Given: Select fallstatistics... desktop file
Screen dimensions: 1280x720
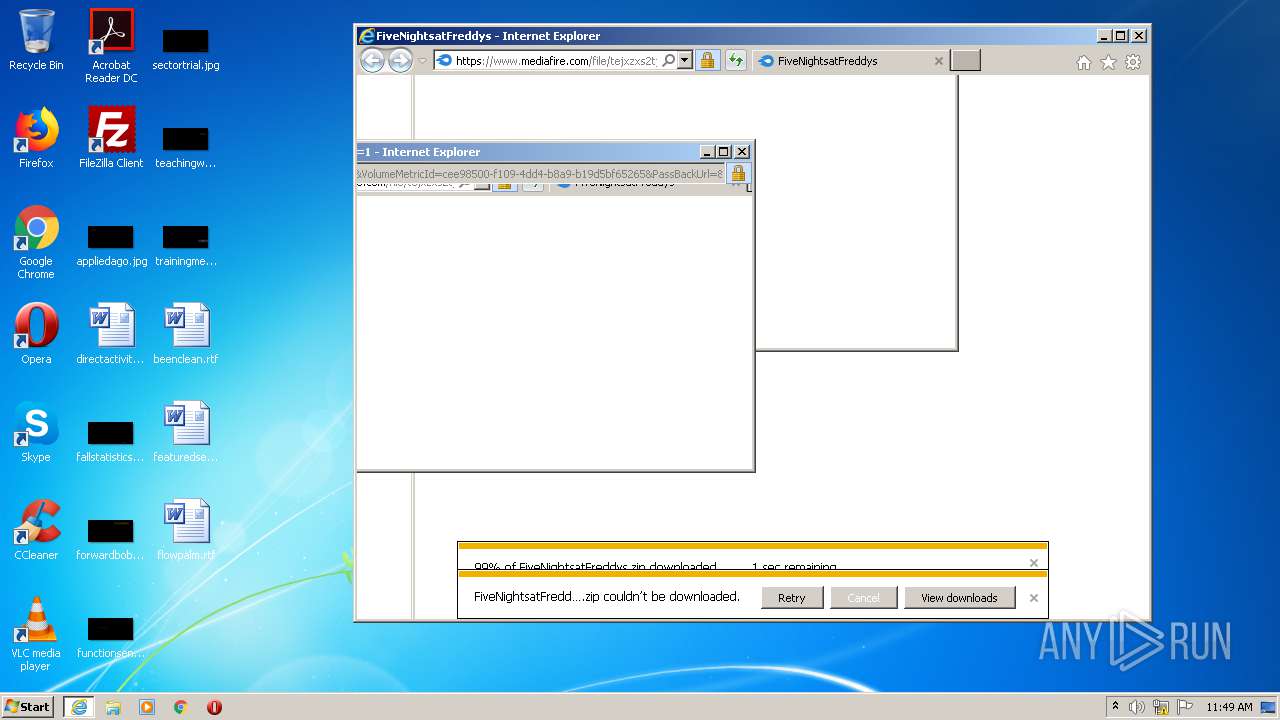Looking at the screenshot, I should click(x=111, y=442).
